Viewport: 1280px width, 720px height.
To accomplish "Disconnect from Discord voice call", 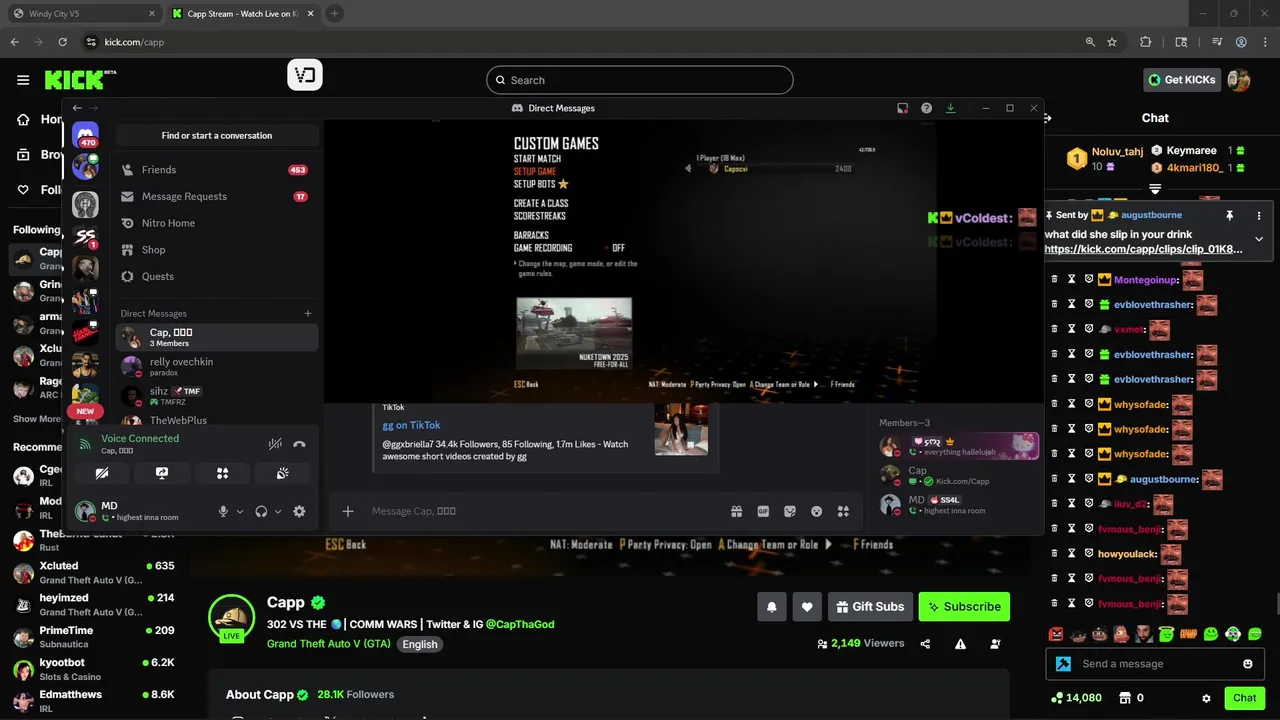I will tap(299, 444).
